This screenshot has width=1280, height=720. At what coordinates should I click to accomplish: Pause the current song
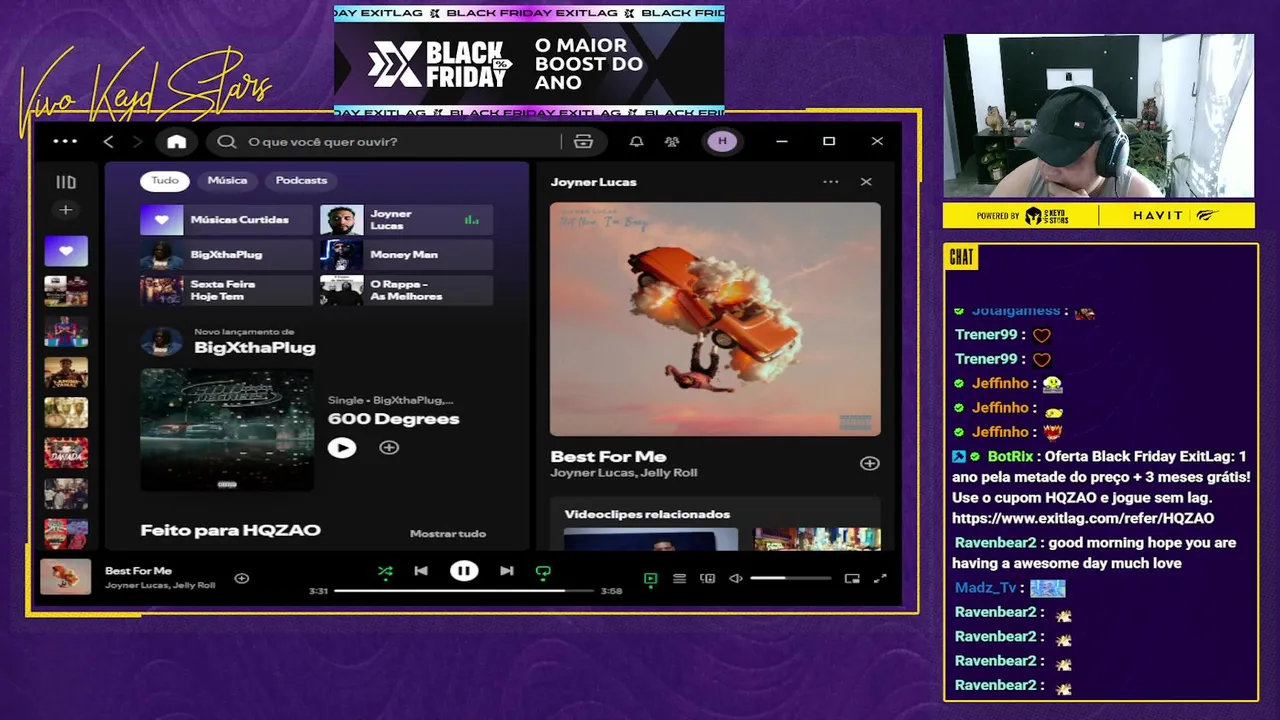point(464,571)
